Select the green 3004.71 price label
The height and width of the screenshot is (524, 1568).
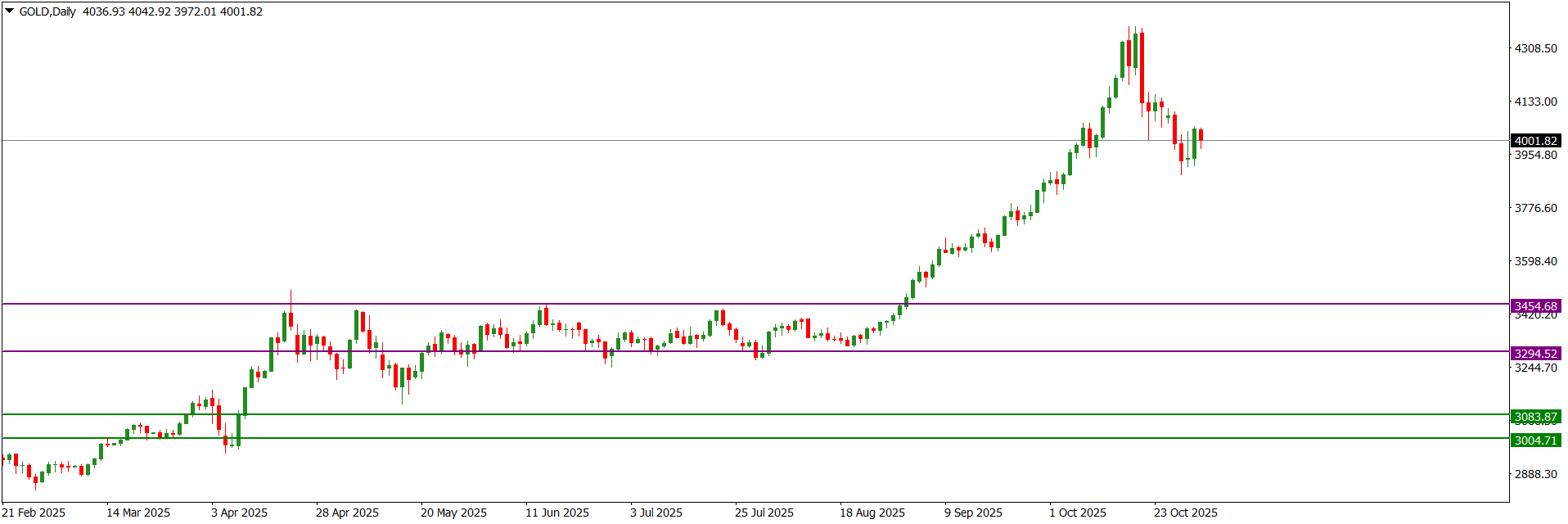click(x=1535, y=440)
